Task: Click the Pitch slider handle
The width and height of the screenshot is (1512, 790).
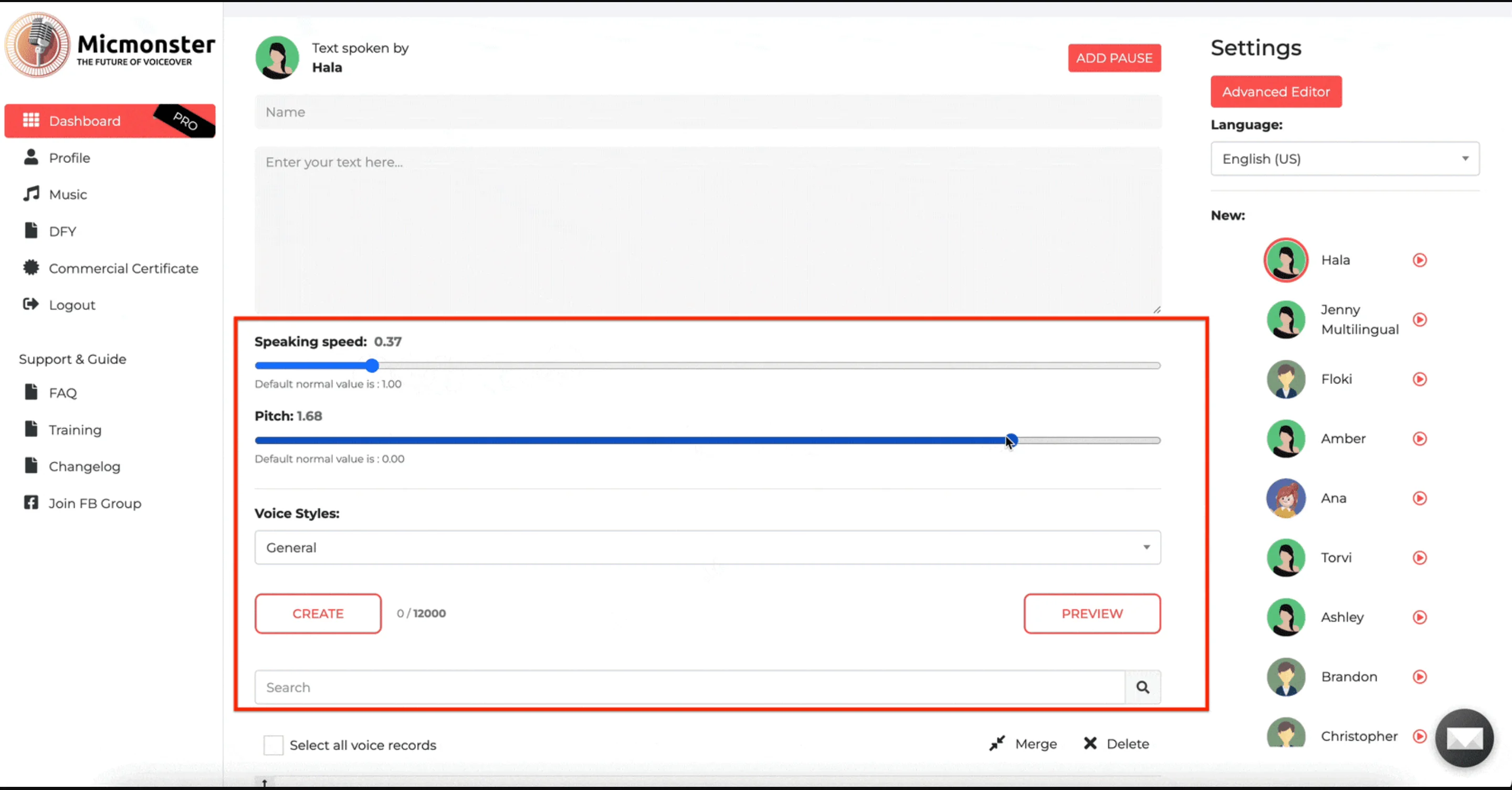Action: click(x=1011, y=440)
